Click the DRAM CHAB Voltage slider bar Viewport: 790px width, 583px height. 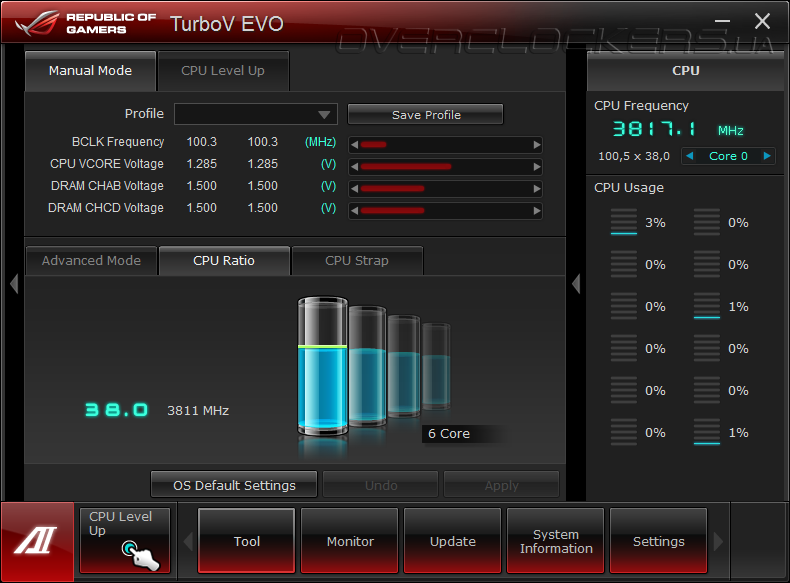coord(446,189)
